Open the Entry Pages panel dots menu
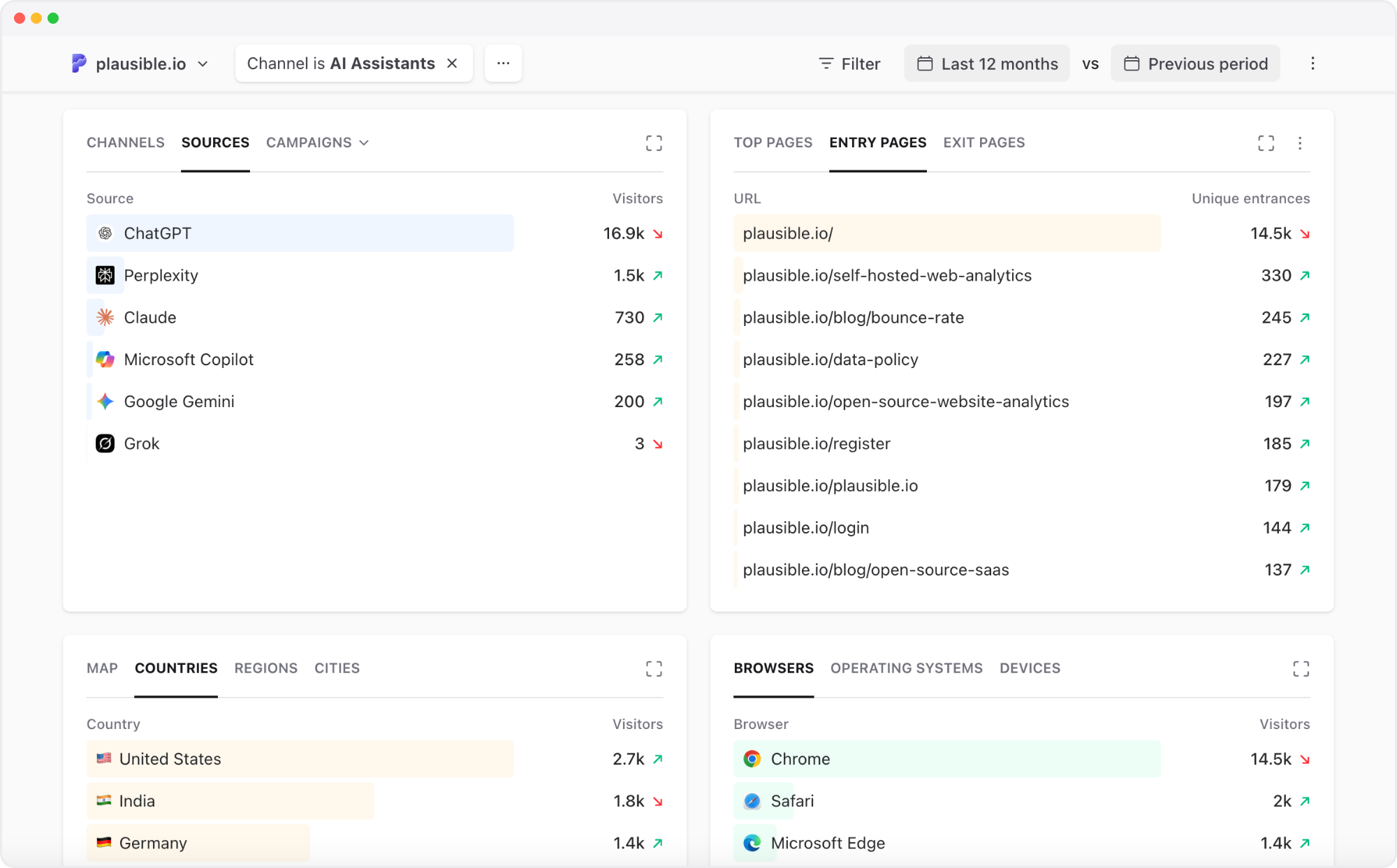Image resolution: width=1397 pixels, height=868 pixels. coord(1300,143)
